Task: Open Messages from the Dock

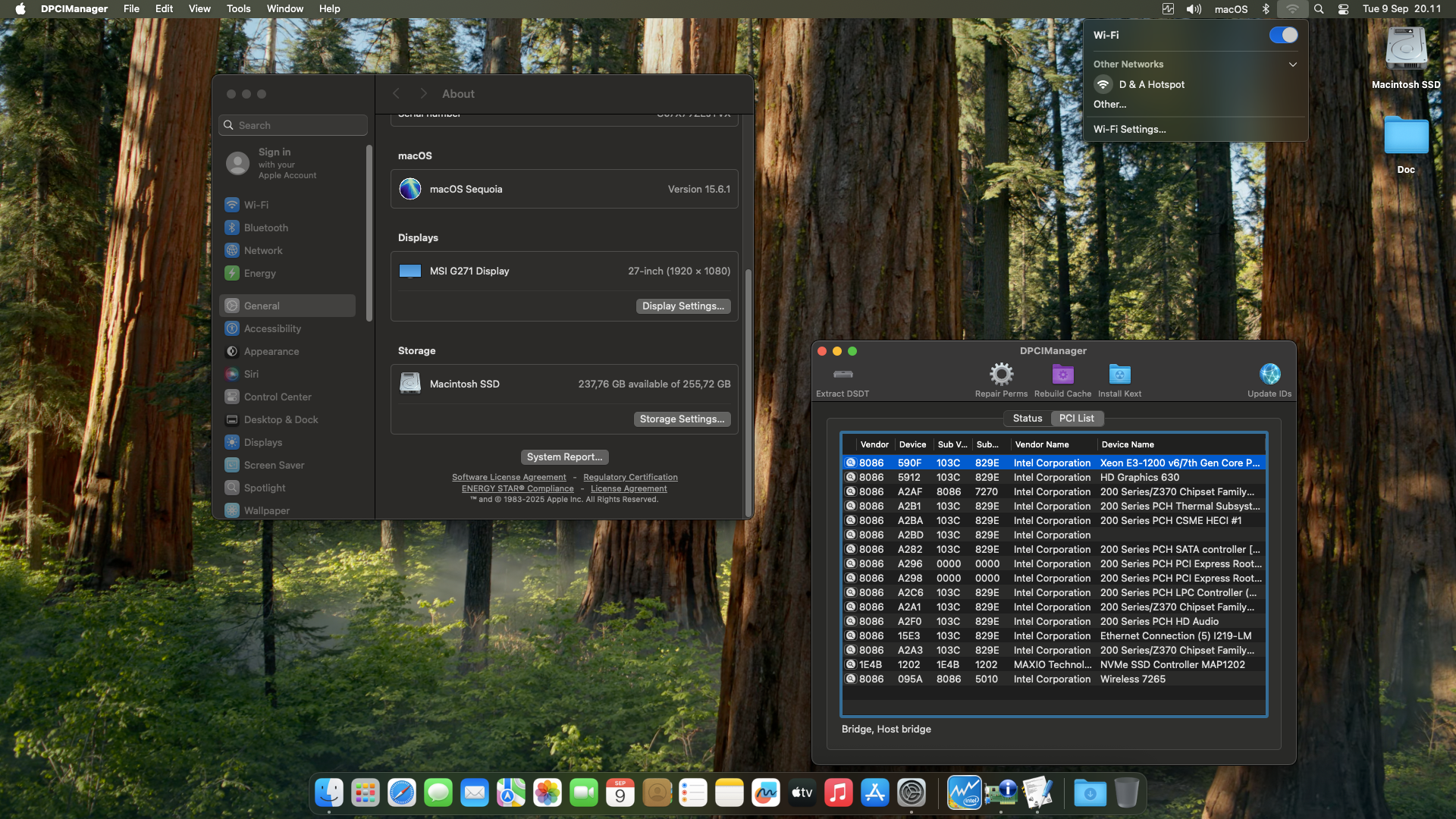Action: [438, 793]
